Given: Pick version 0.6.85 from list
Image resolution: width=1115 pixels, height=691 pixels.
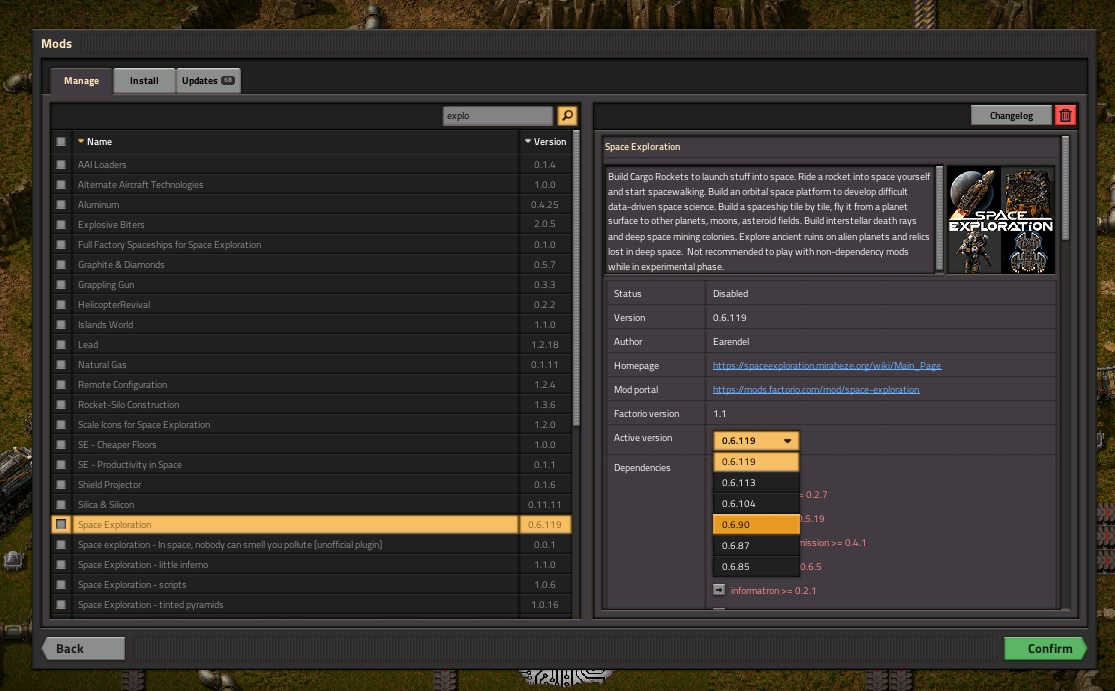Looking at the screenshot, I should (756, 567).
